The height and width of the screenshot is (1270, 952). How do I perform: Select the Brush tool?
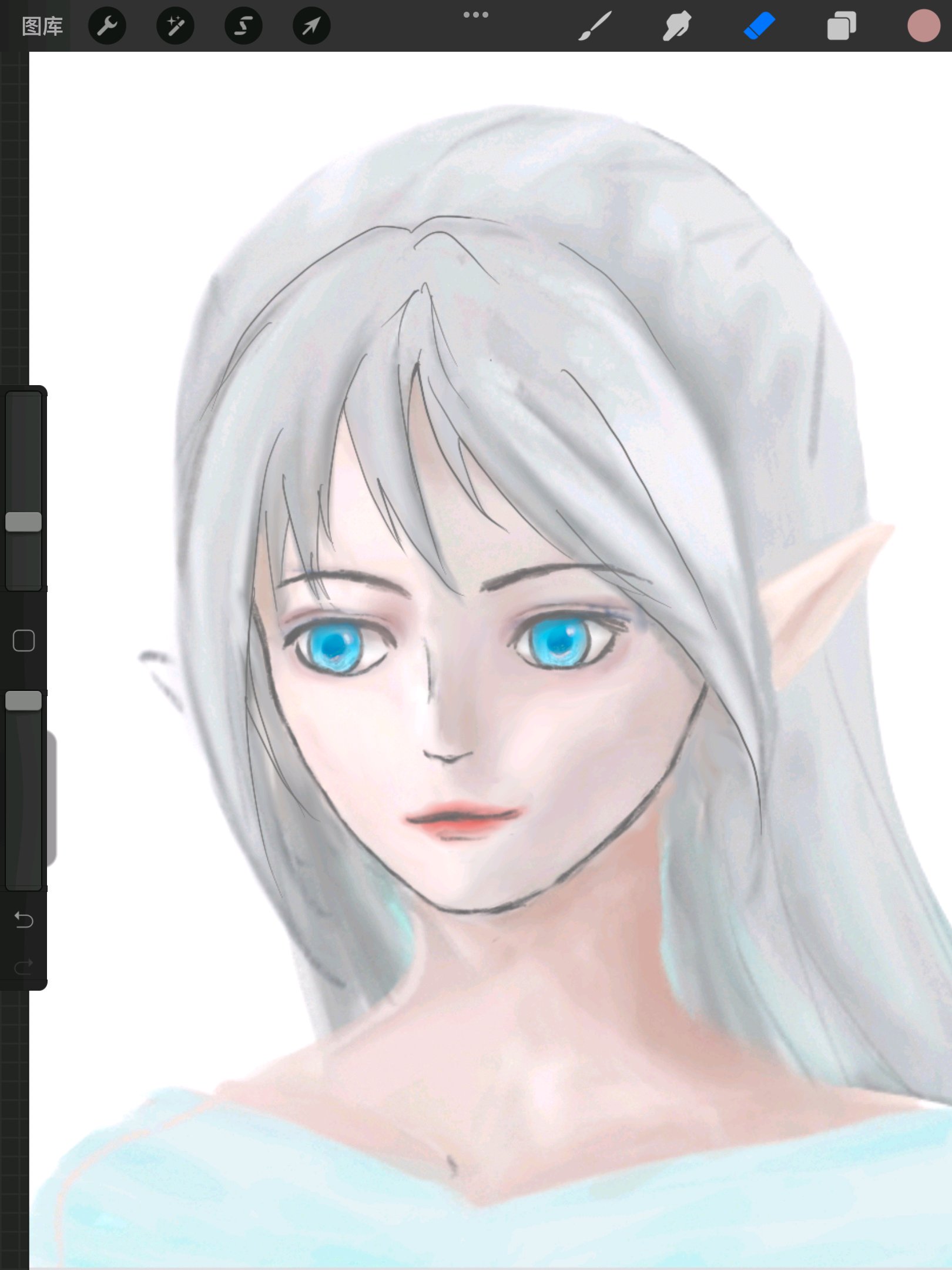point(595,26)
